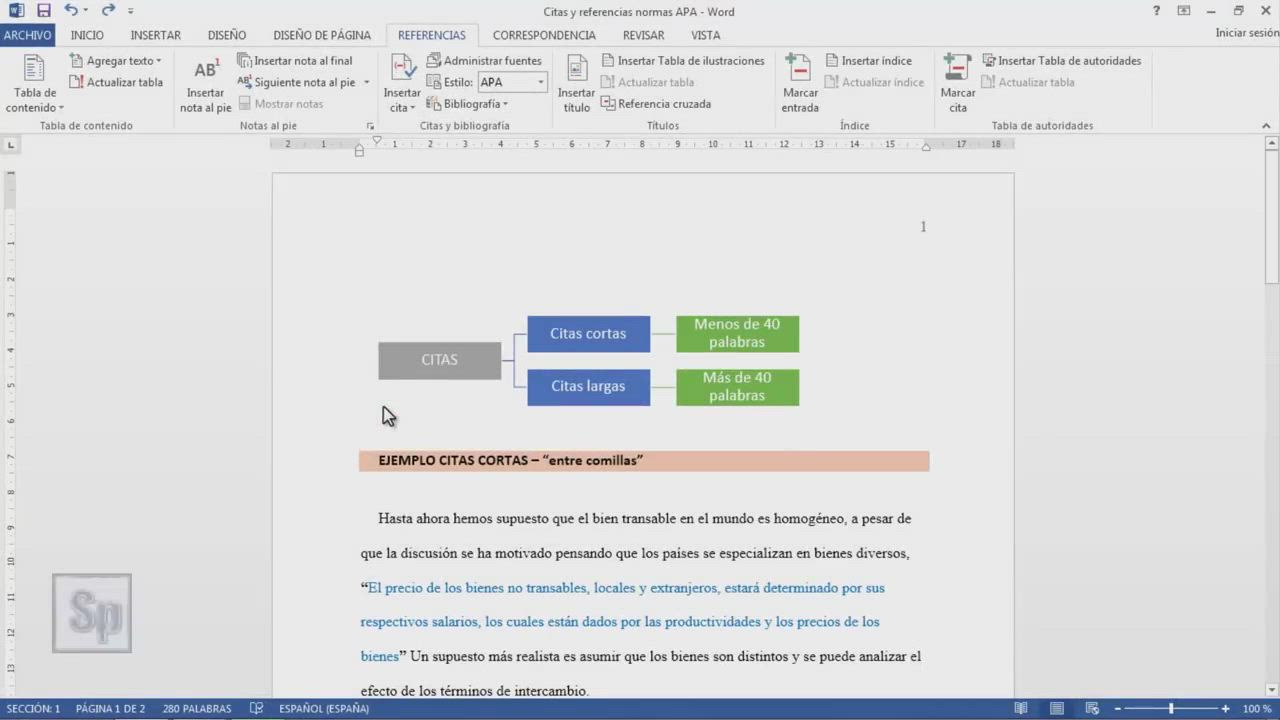Click the zoom slider in status bar
Viewport: 1280px width, 720px height.
click(1171, 709)
